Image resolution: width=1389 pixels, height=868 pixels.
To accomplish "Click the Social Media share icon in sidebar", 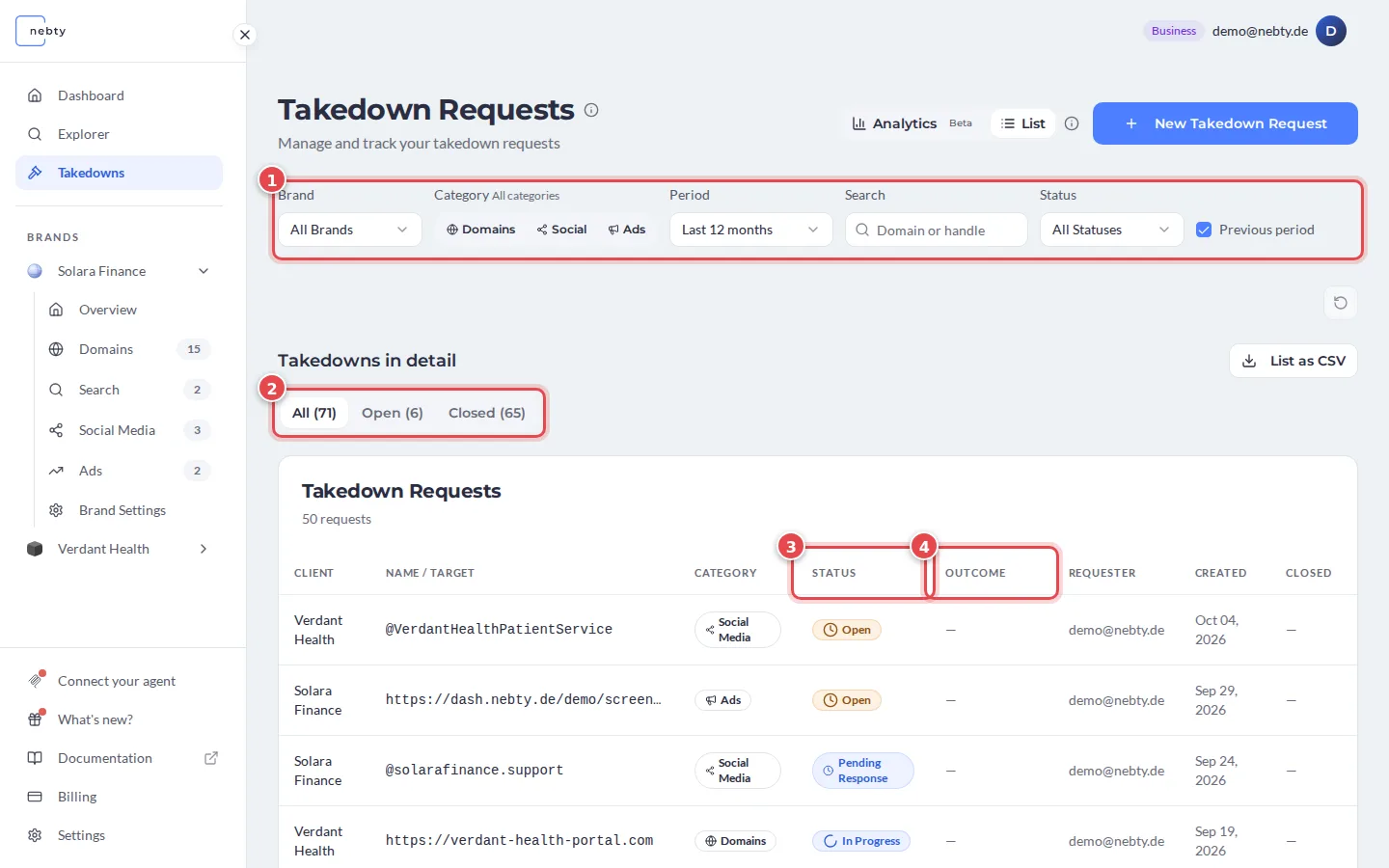I will tap(56, 430).
